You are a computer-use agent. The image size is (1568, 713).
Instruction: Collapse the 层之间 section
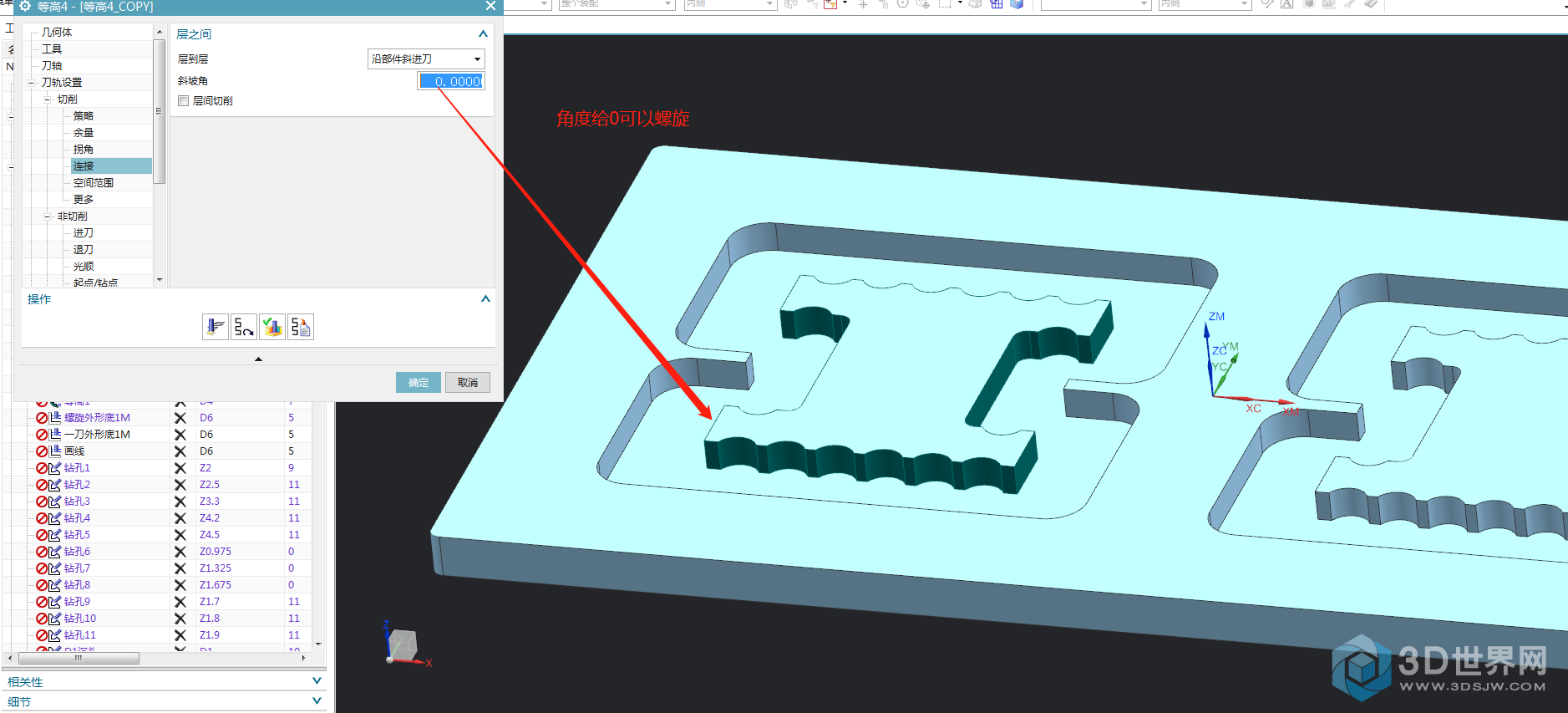tap(483, 34)
